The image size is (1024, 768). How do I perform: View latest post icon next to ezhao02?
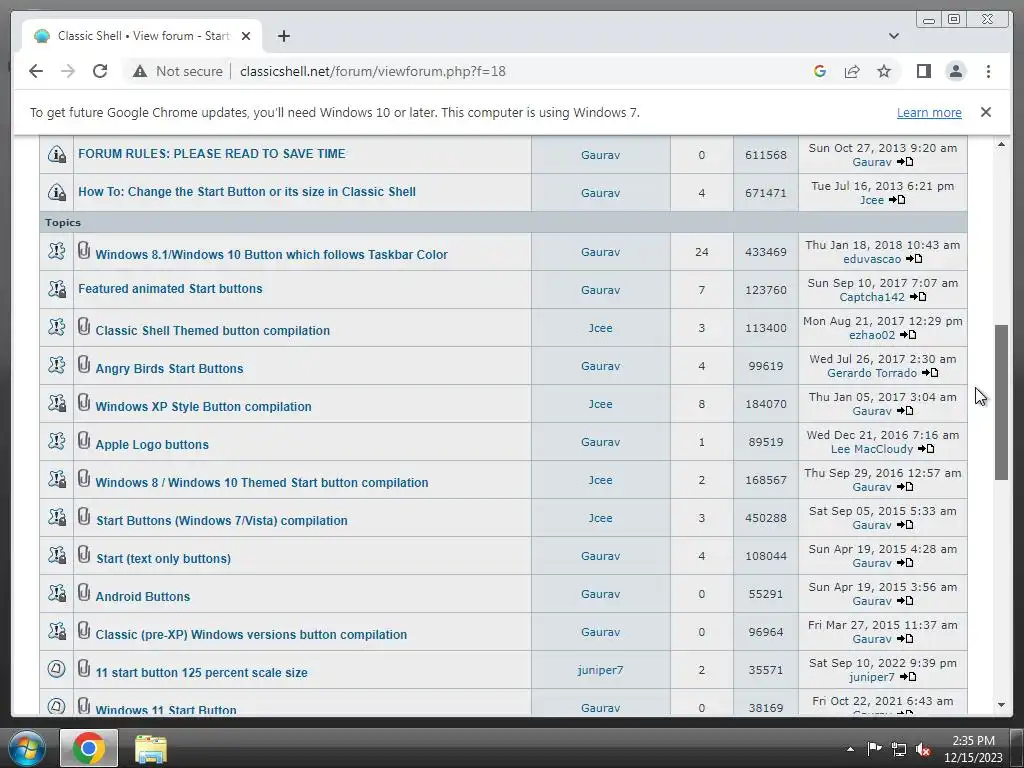pos(908,334)
